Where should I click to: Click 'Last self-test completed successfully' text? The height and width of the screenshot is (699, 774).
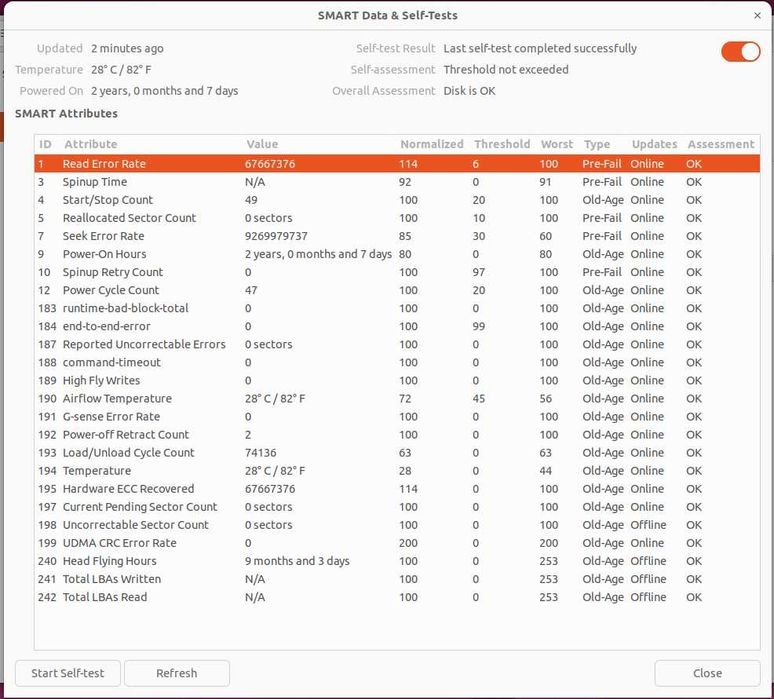tap(540, 48)
